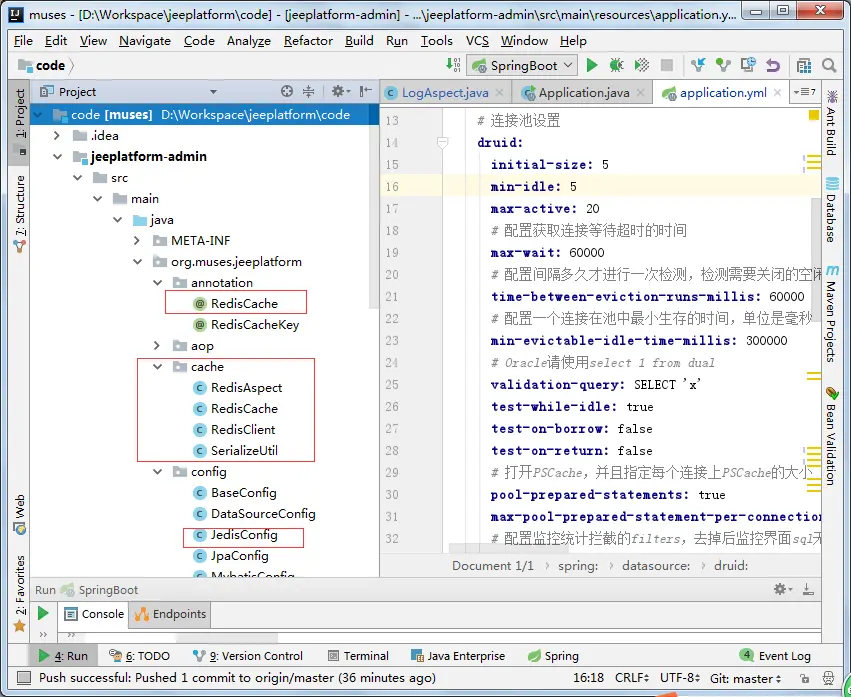851x697 pixels.
Task: Toggle the Structure side panel
Action: pos(19,212)
